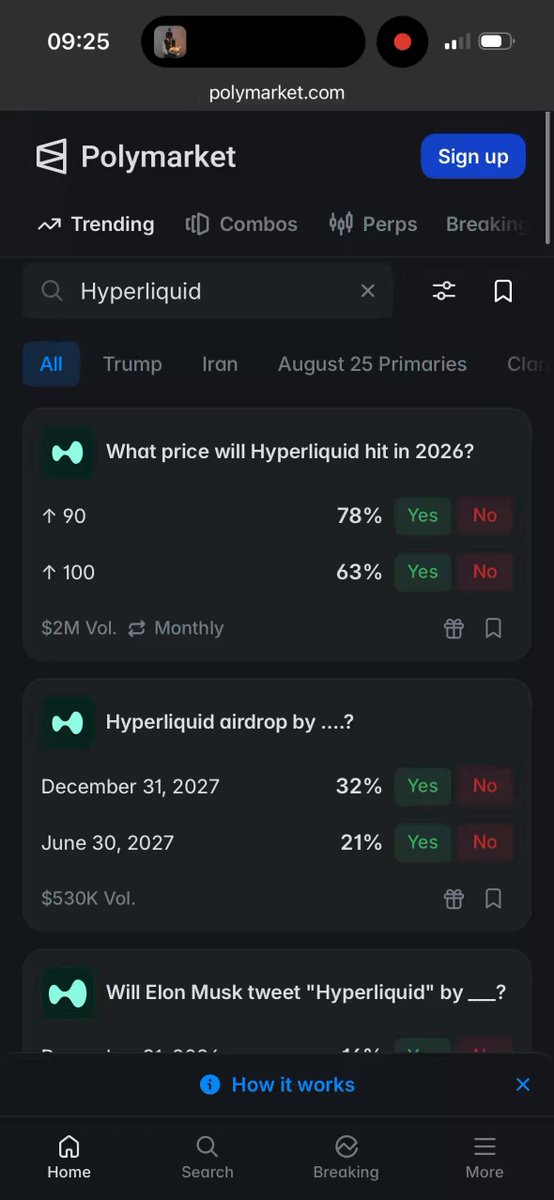The width and height of the screenshot is (554, 1200).
Task: Buy Yes on the ↑ 90 price outcome
Action: [422, 515]
